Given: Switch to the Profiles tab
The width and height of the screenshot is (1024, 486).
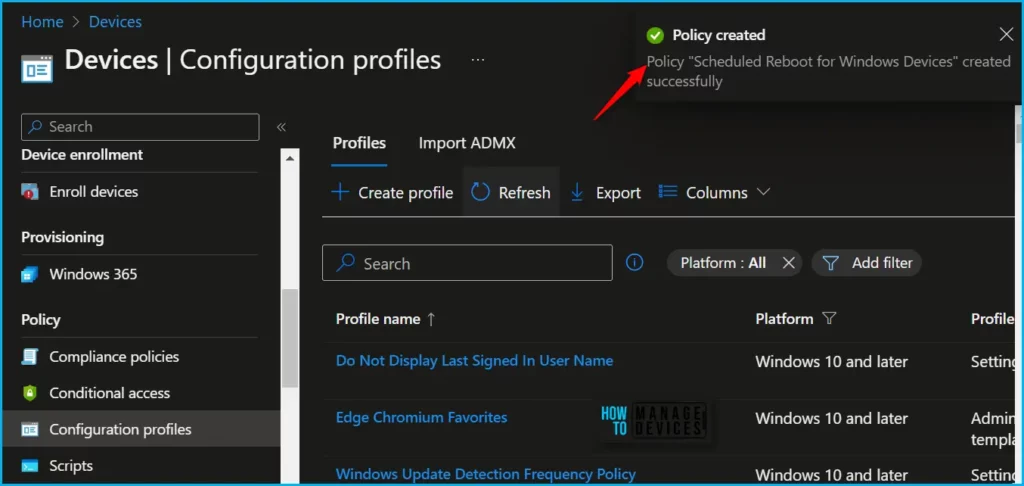Looking at the screenshot, I should click(359, 143).
